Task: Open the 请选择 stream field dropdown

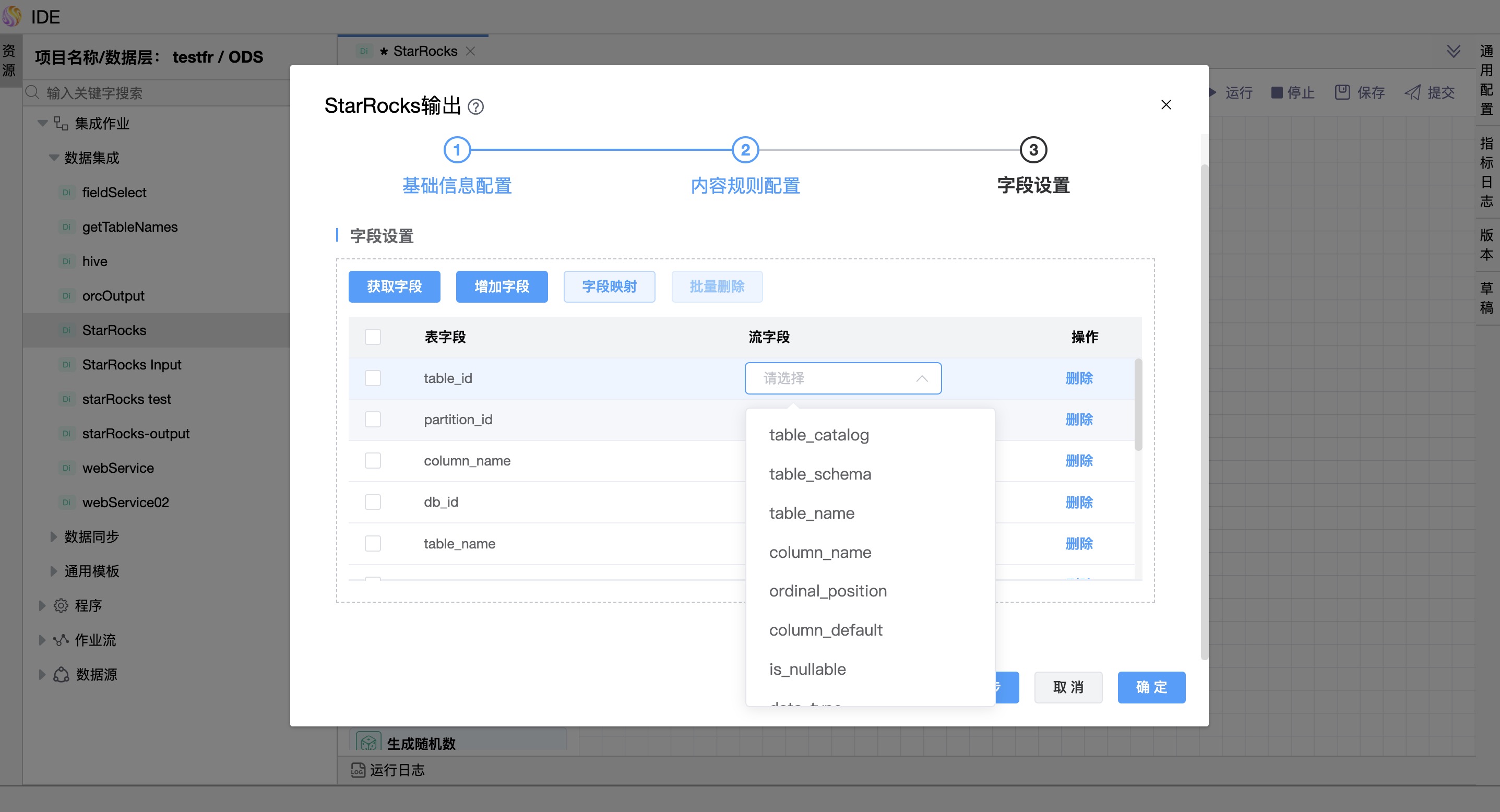Action: [x=842, y=378]
